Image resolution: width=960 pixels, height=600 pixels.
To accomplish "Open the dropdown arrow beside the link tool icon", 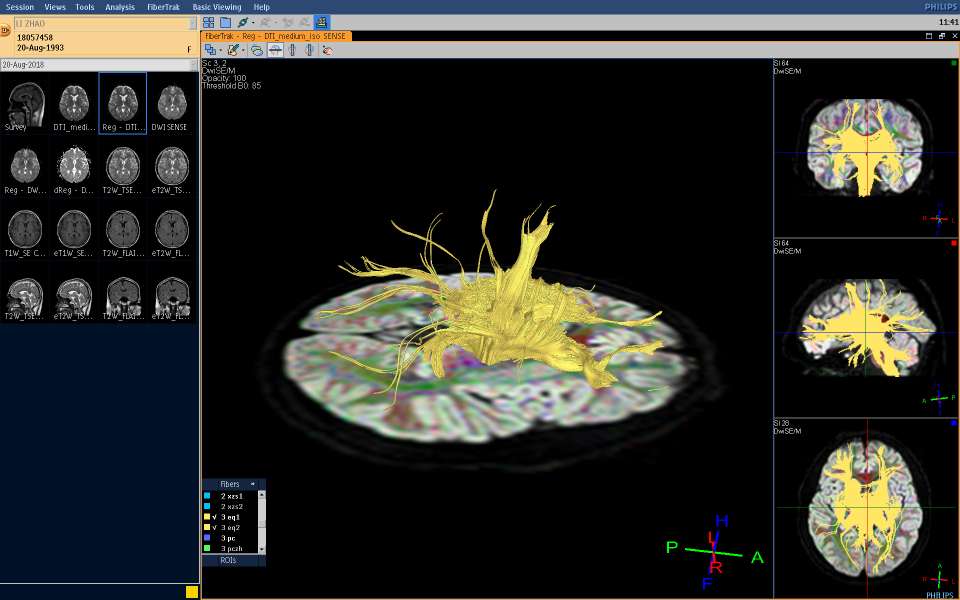I will (x=253, y=23).
